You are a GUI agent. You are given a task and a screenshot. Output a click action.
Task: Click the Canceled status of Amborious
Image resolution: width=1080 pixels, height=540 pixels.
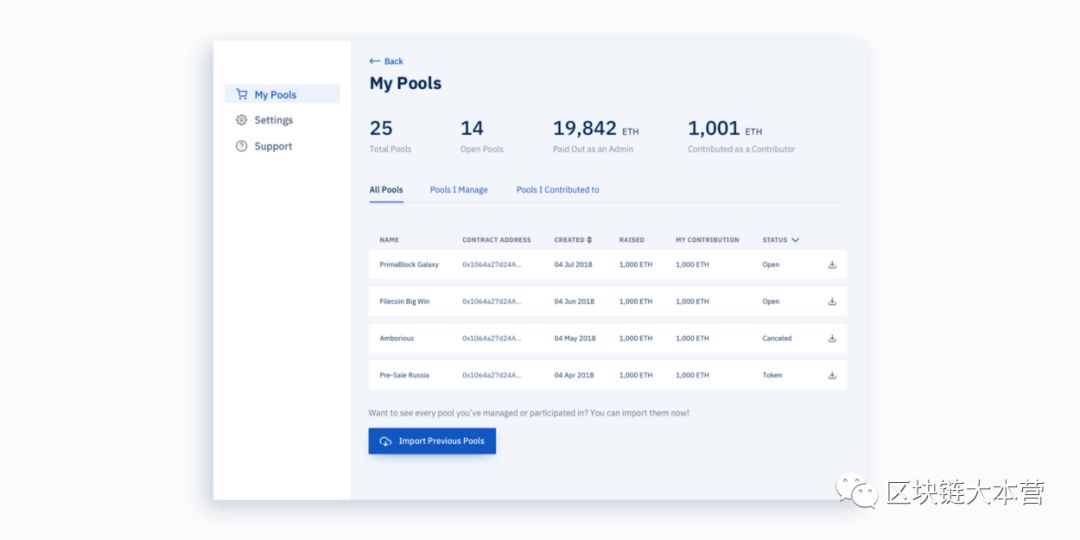pyautogui.click(x=777, y=338)
